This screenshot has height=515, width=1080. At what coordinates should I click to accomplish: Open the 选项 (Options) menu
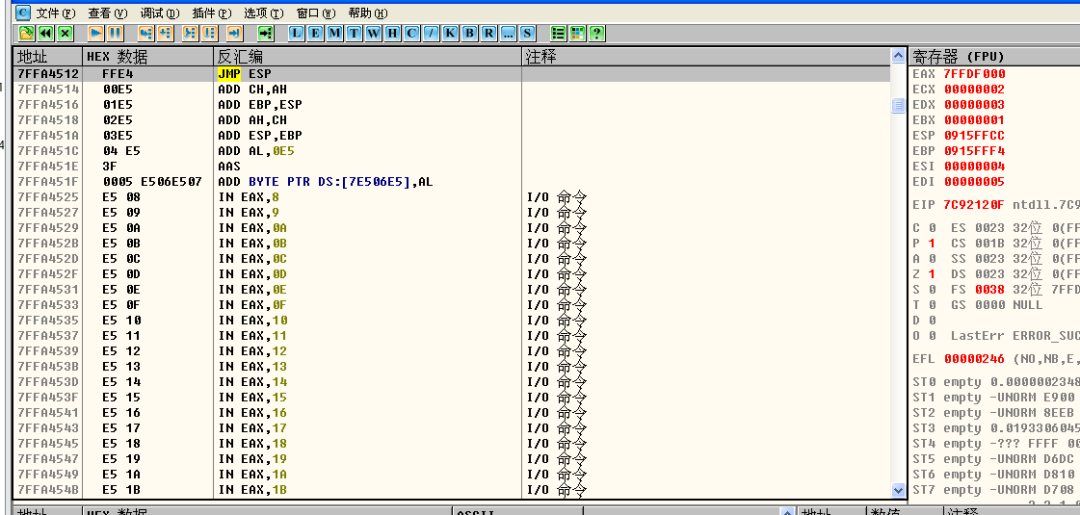(x=264, y=13)
